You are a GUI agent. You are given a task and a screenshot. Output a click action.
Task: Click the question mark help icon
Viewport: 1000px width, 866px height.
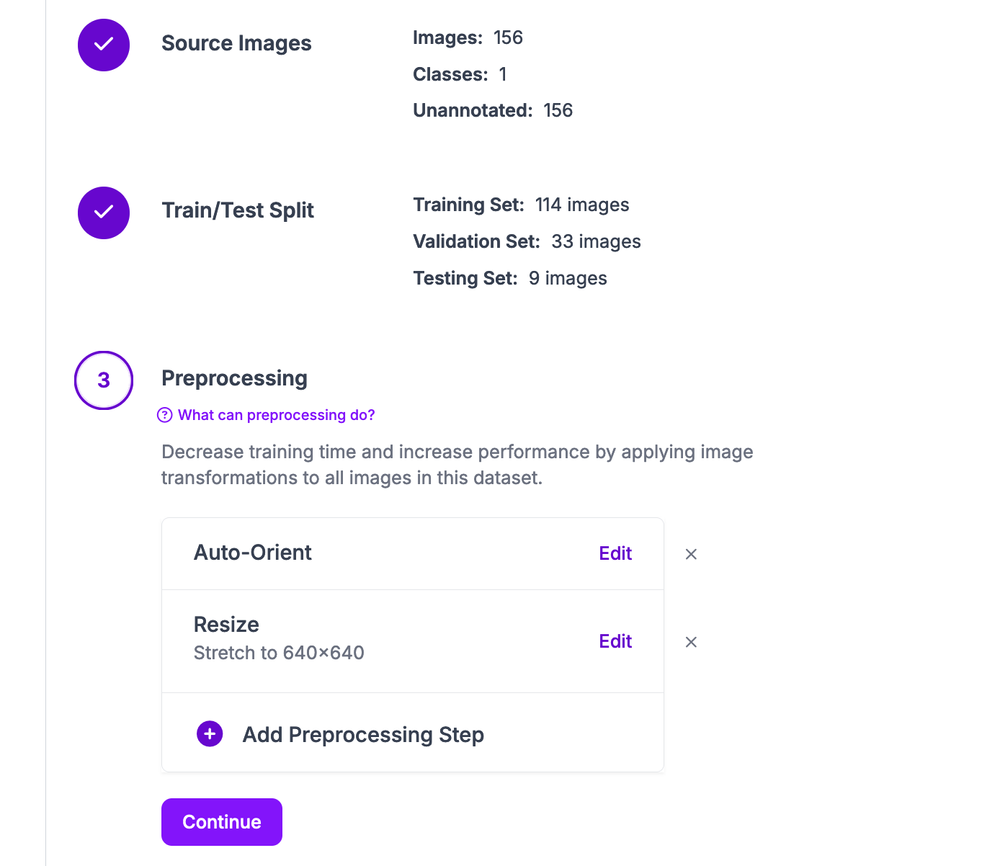(x=166, y=415)
